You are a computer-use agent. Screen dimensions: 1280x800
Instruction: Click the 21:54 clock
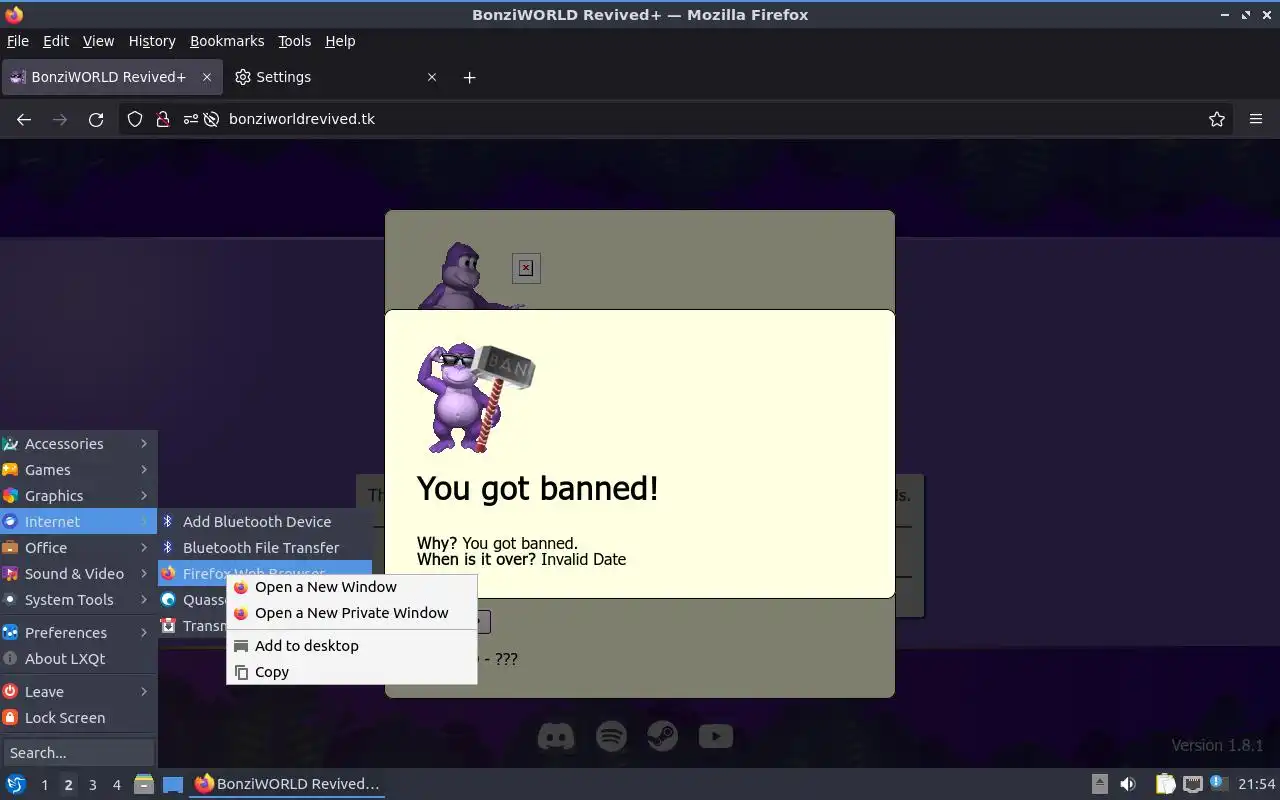(1257, 784)
